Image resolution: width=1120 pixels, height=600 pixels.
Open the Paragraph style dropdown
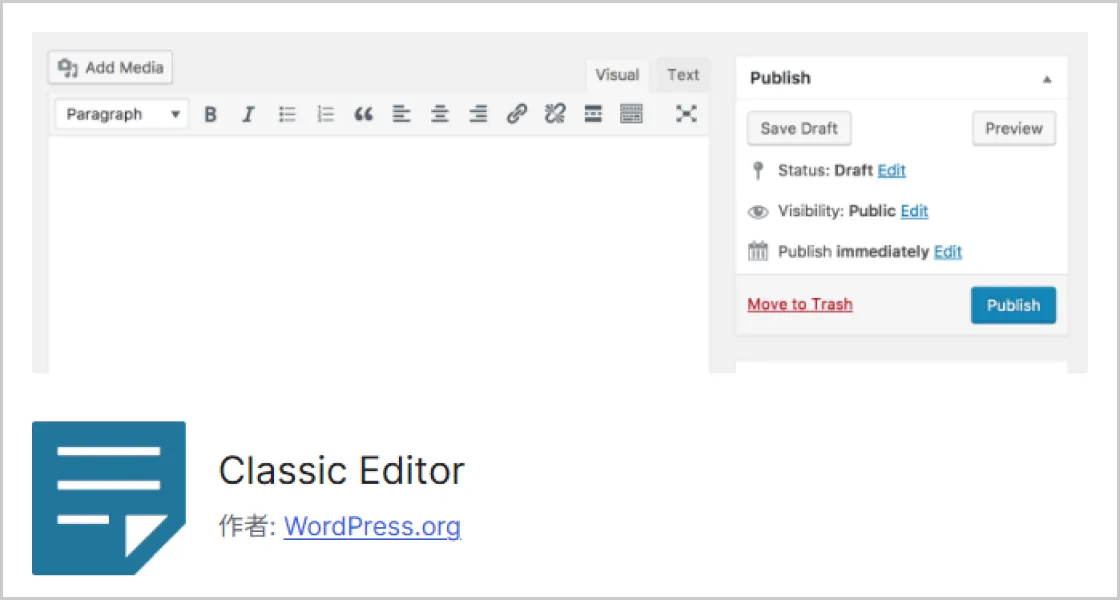[120, 114]
